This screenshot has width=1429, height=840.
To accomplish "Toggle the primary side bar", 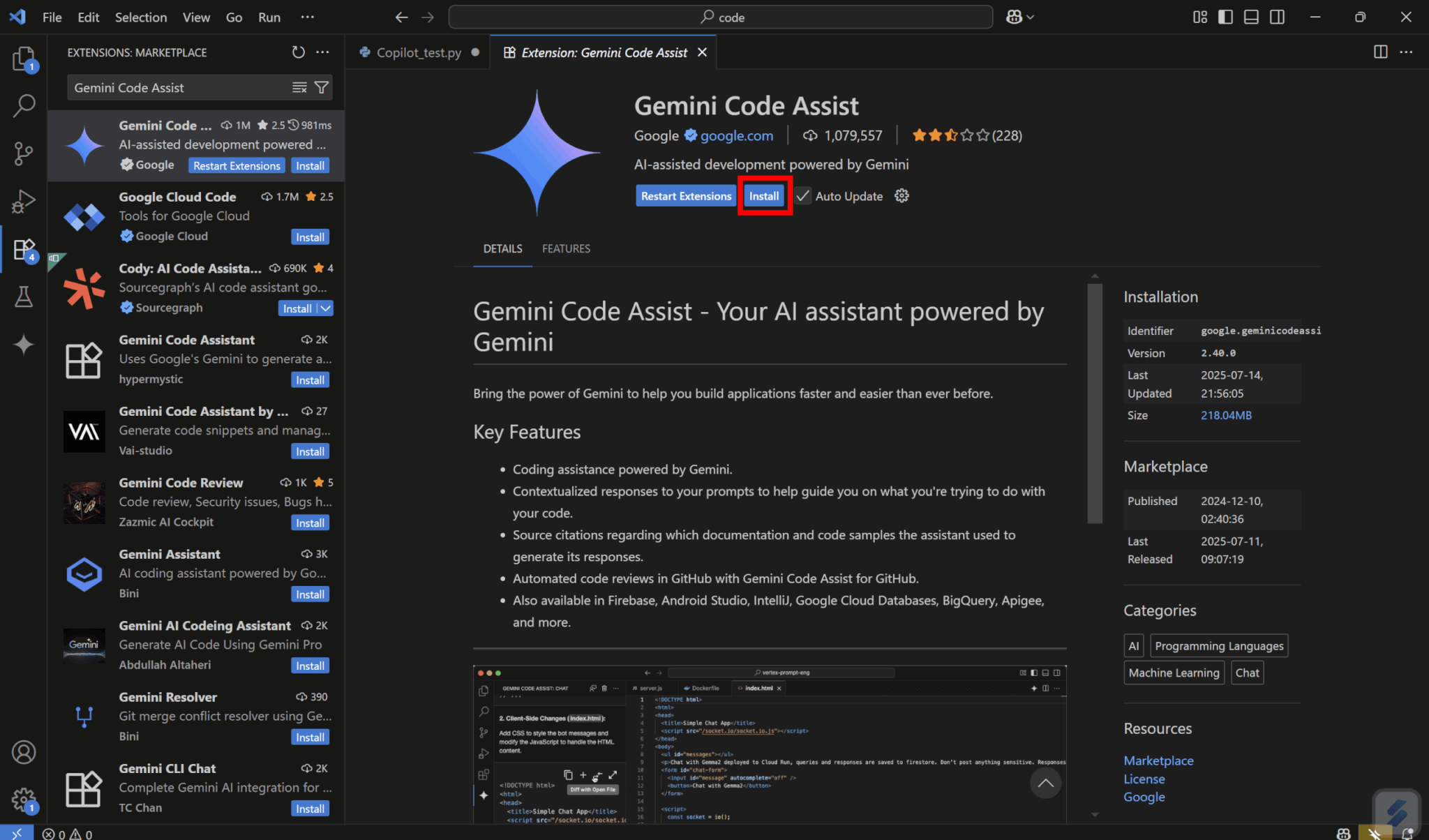I will [x=1225, y=17].
